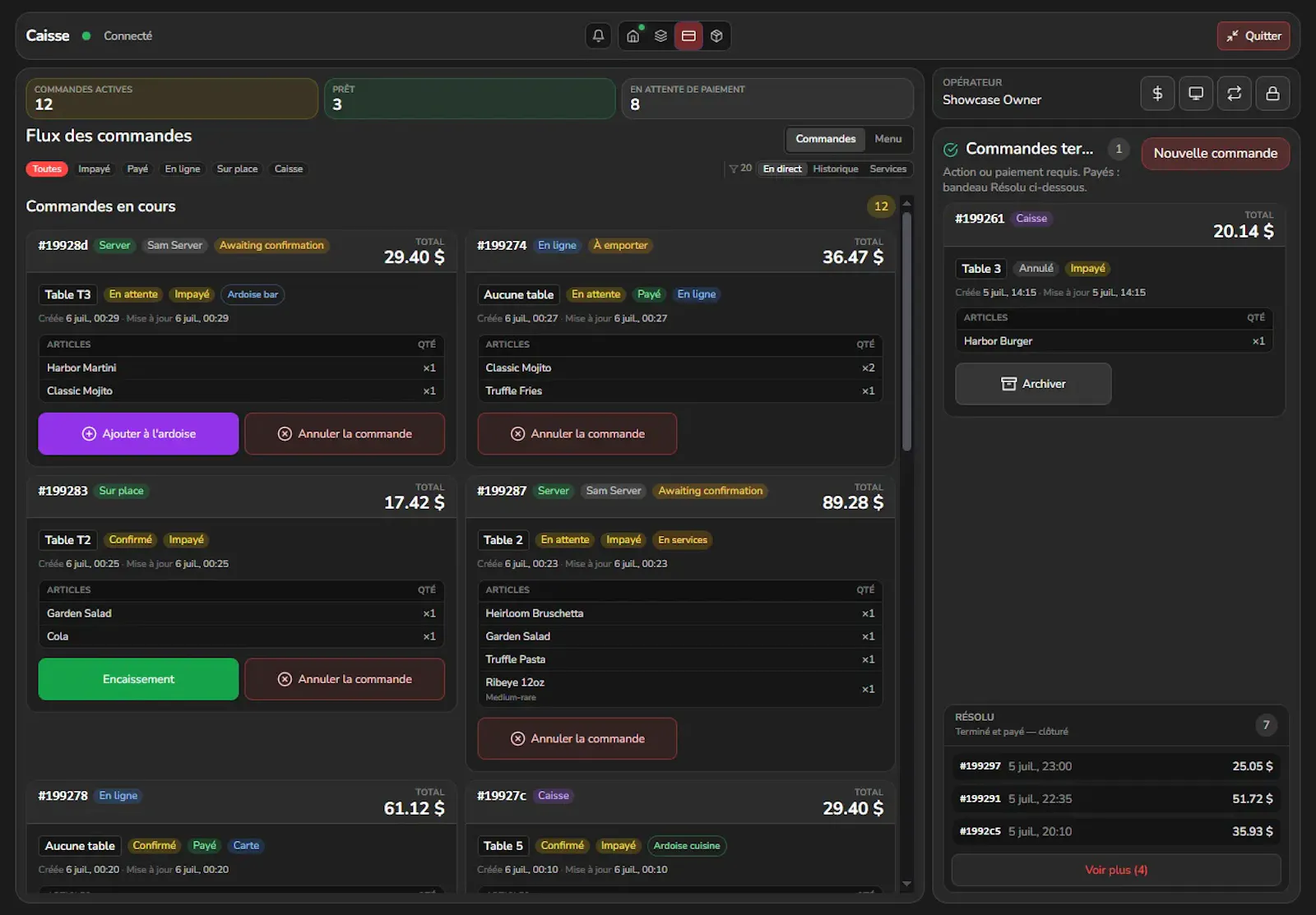
Task: Click the À emporter badge on #199274
Action: [x=620, y=245]
